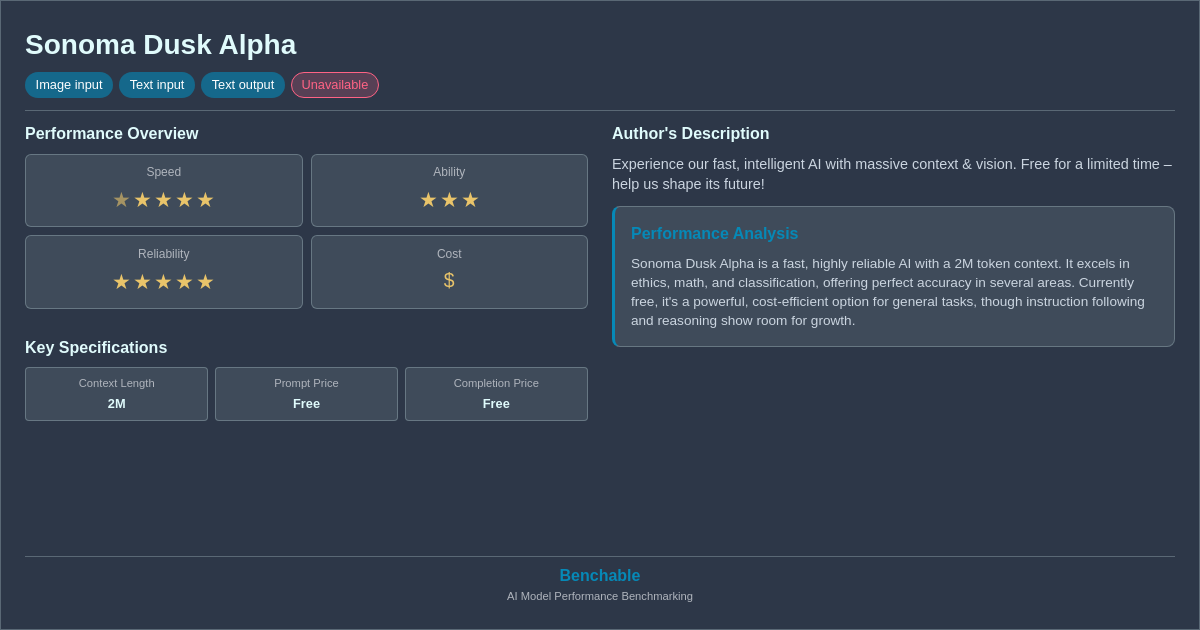Click the Unavailable status badge
Image resolution: width=1200 pixels, height=630 pixels.
coord(335,85)
